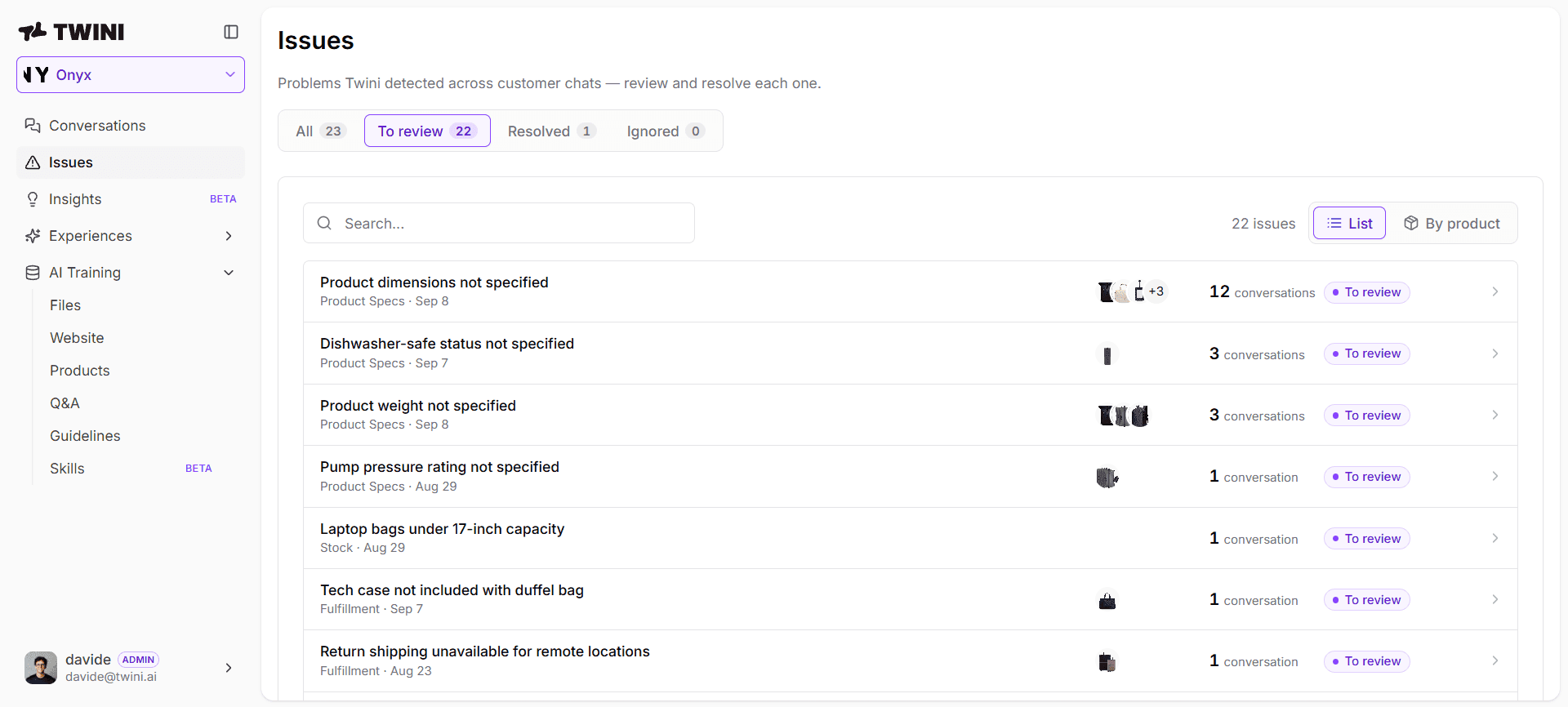This screenshot has width=1568, height=707.
Task: Open Guidelines in sidebar
Action: tap(85, 436)
